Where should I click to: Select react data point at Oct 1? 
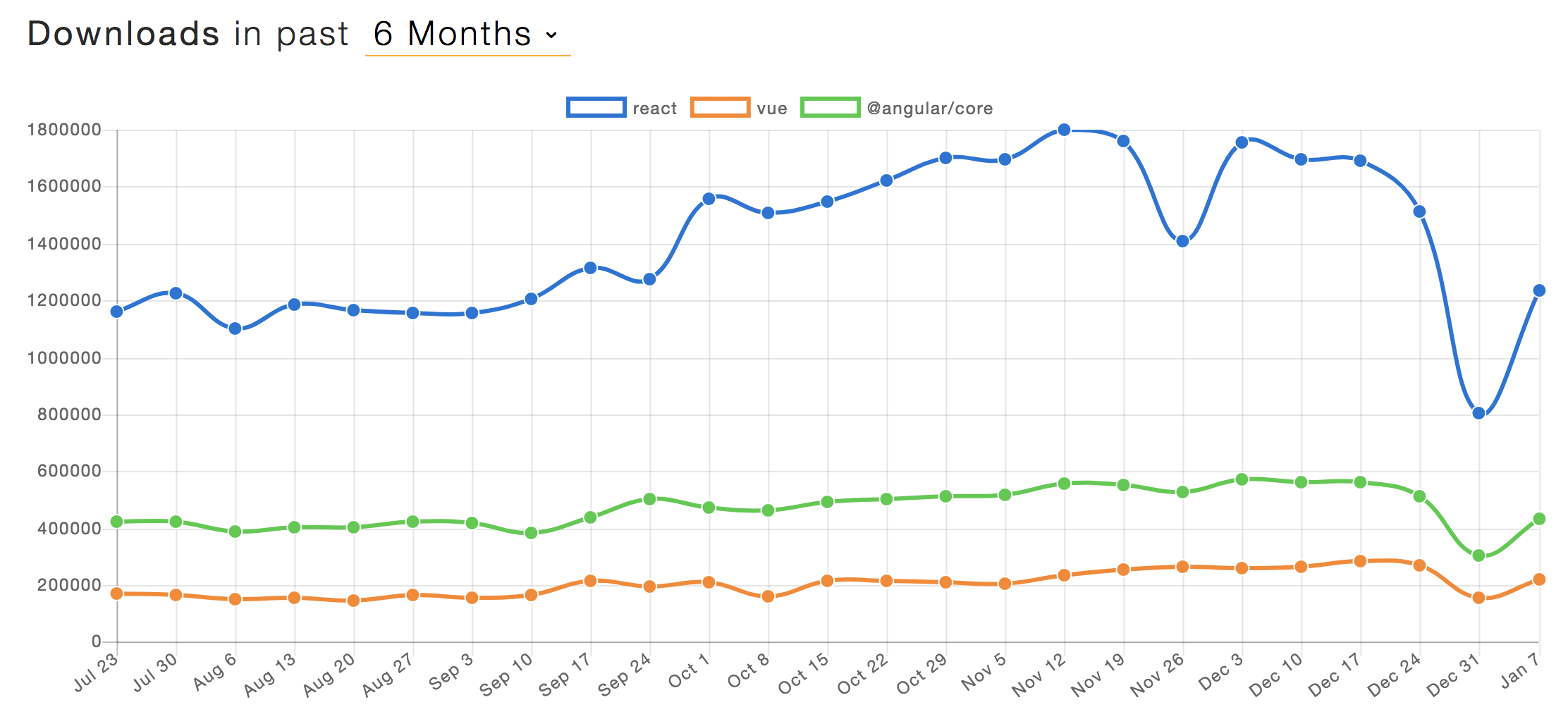click(x=709, y=199)
